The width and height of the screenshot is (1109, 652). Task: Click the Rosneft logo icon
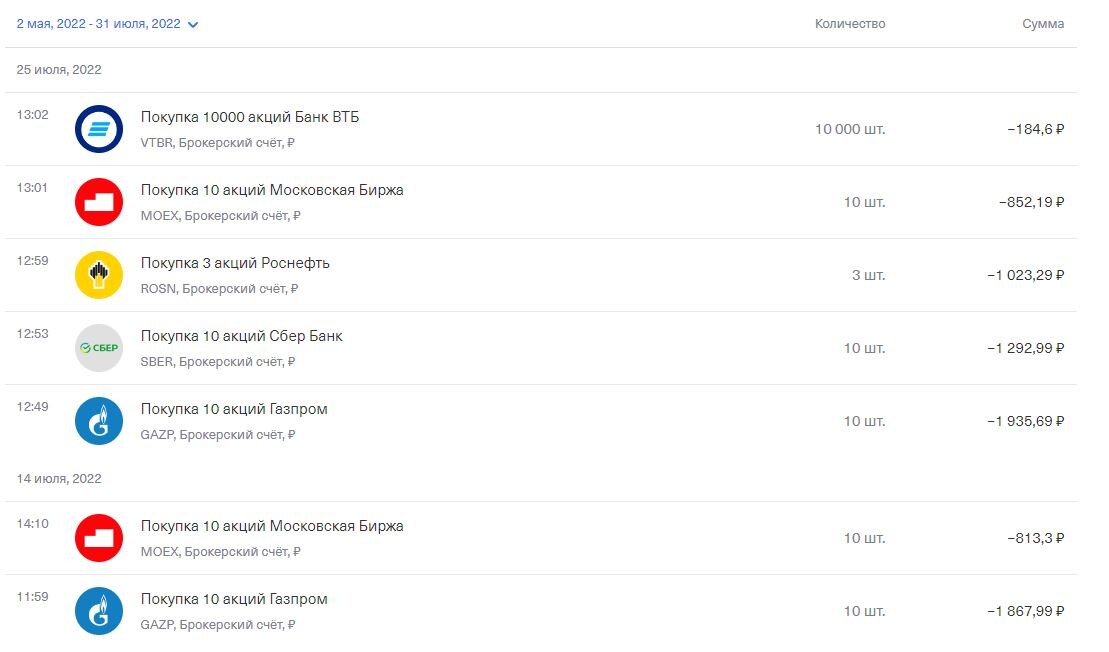pos(99,275)
